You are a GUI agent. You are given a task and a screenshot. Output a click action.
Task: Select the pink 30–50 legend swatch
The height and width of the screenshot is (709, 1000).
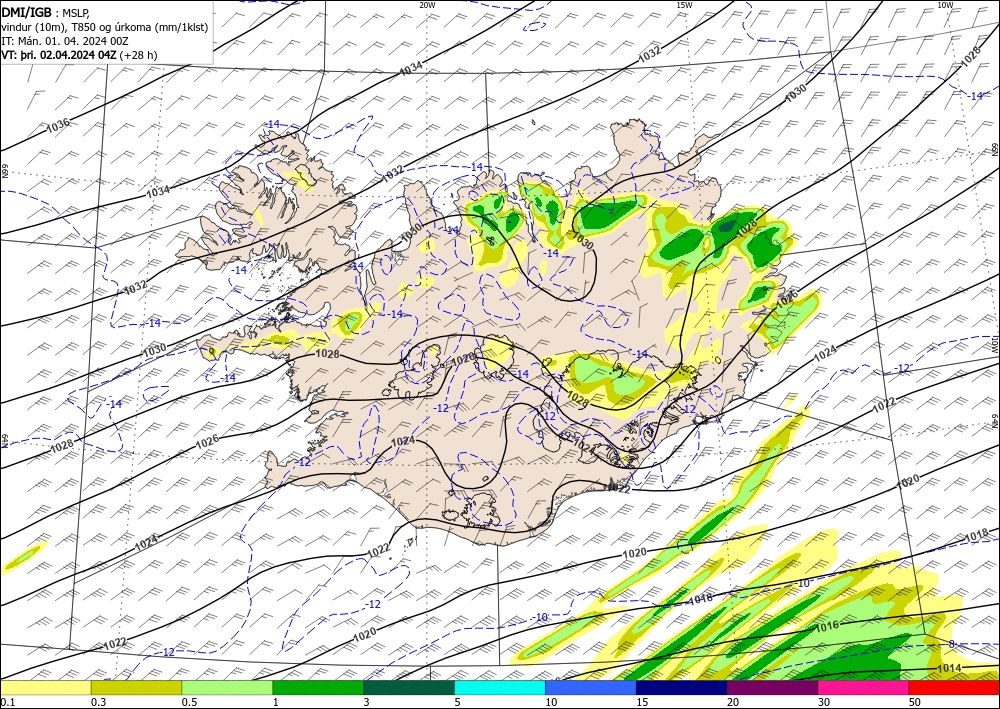click(x=864, y=688)
